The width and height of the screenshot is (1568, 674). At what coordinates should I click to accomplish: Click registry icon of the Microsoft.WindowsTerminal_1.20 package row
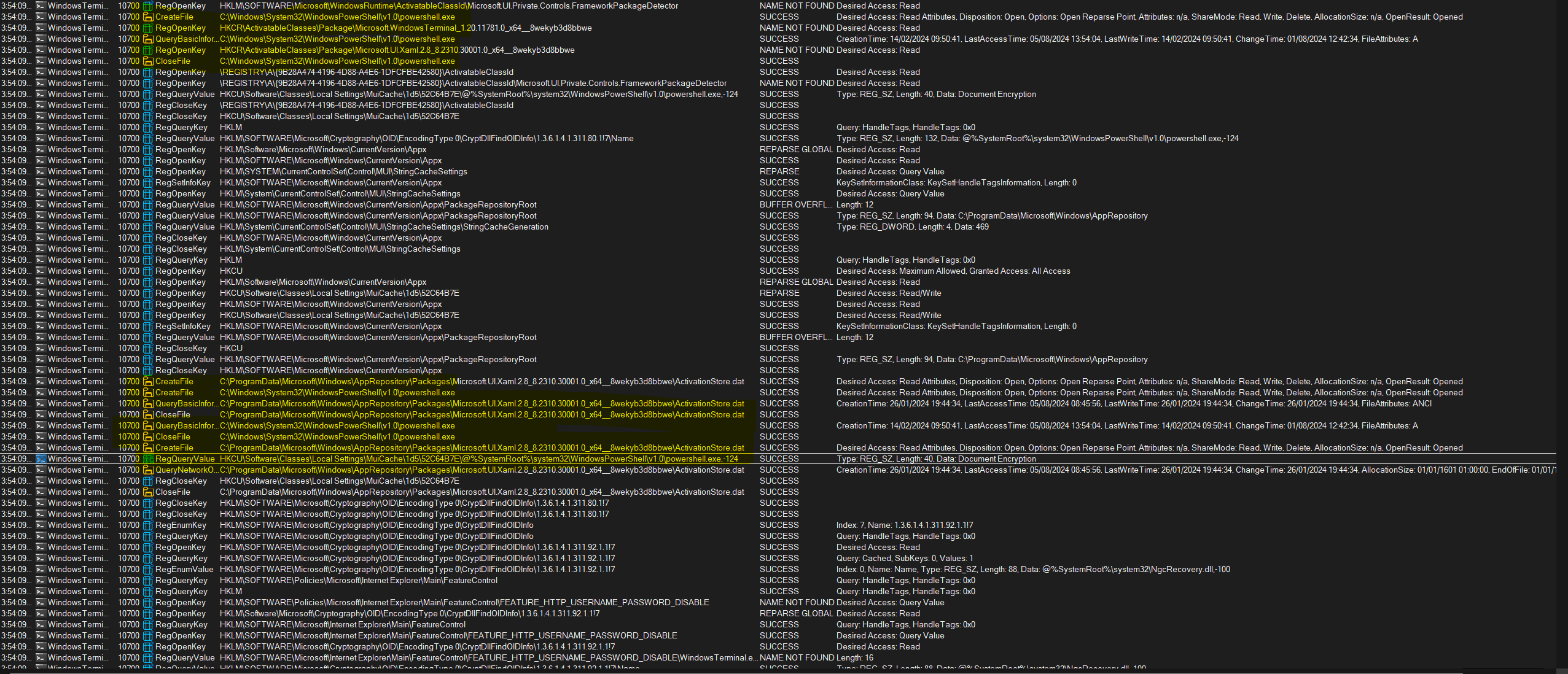point(148,28)
